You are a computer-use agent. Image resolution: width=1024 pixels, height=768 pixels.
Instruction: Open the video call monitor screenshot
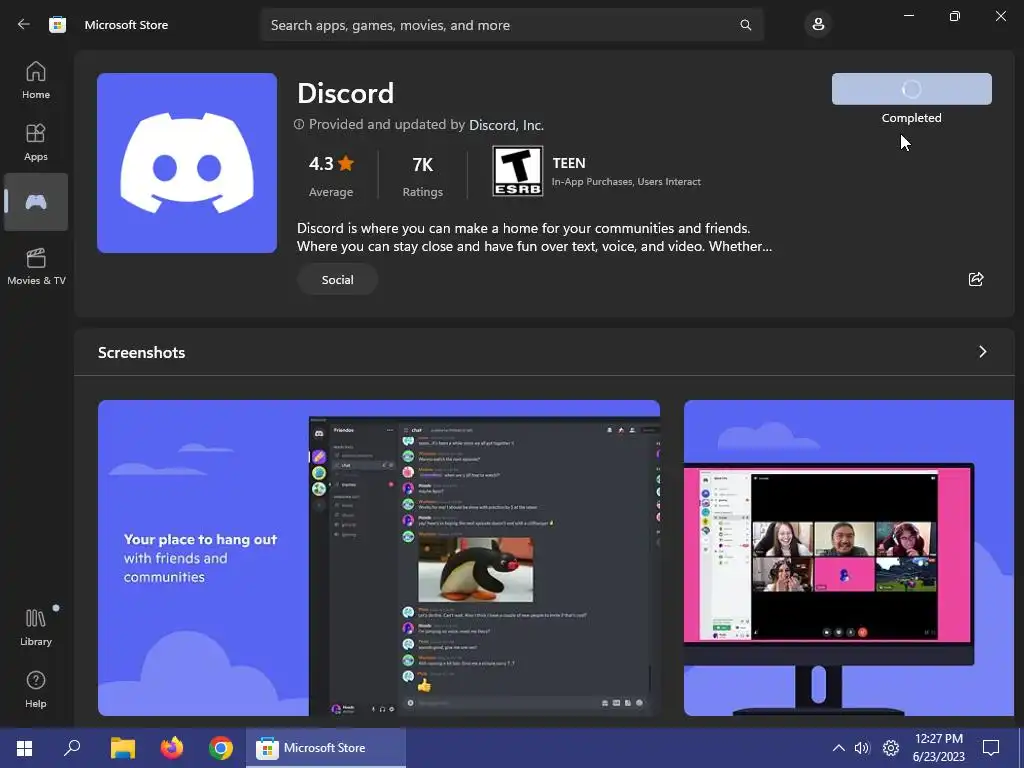[x=849, y=558]
